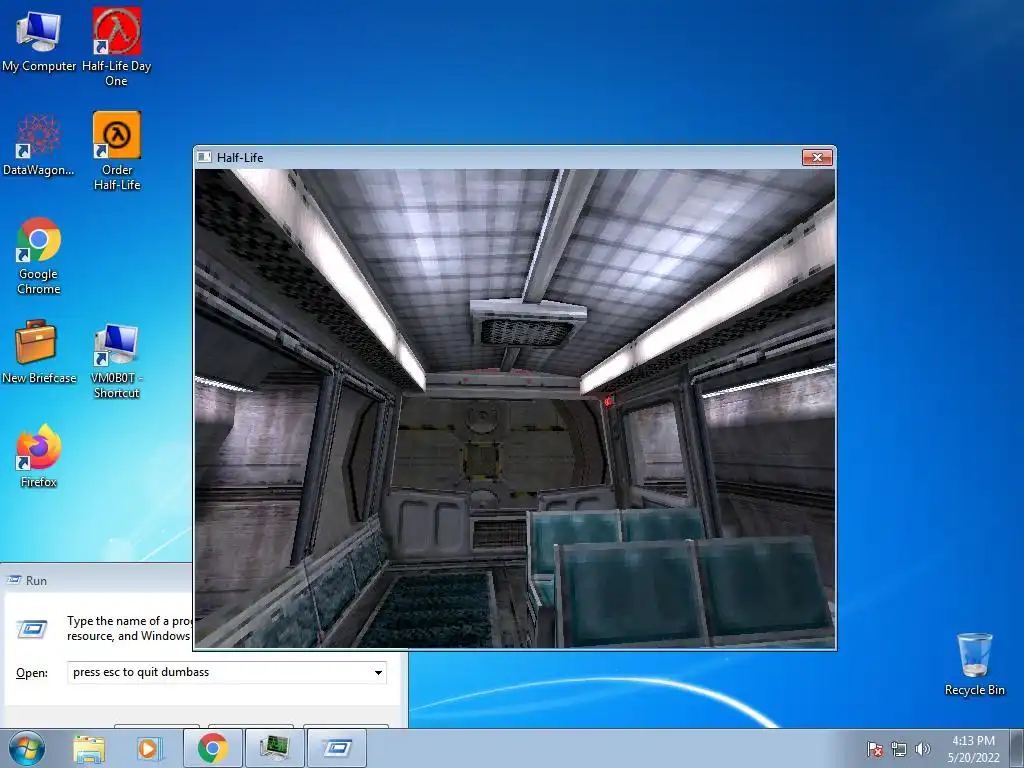1024x768 pixels.
Task: Close the Half-Life window
Action: pos(817,157)
